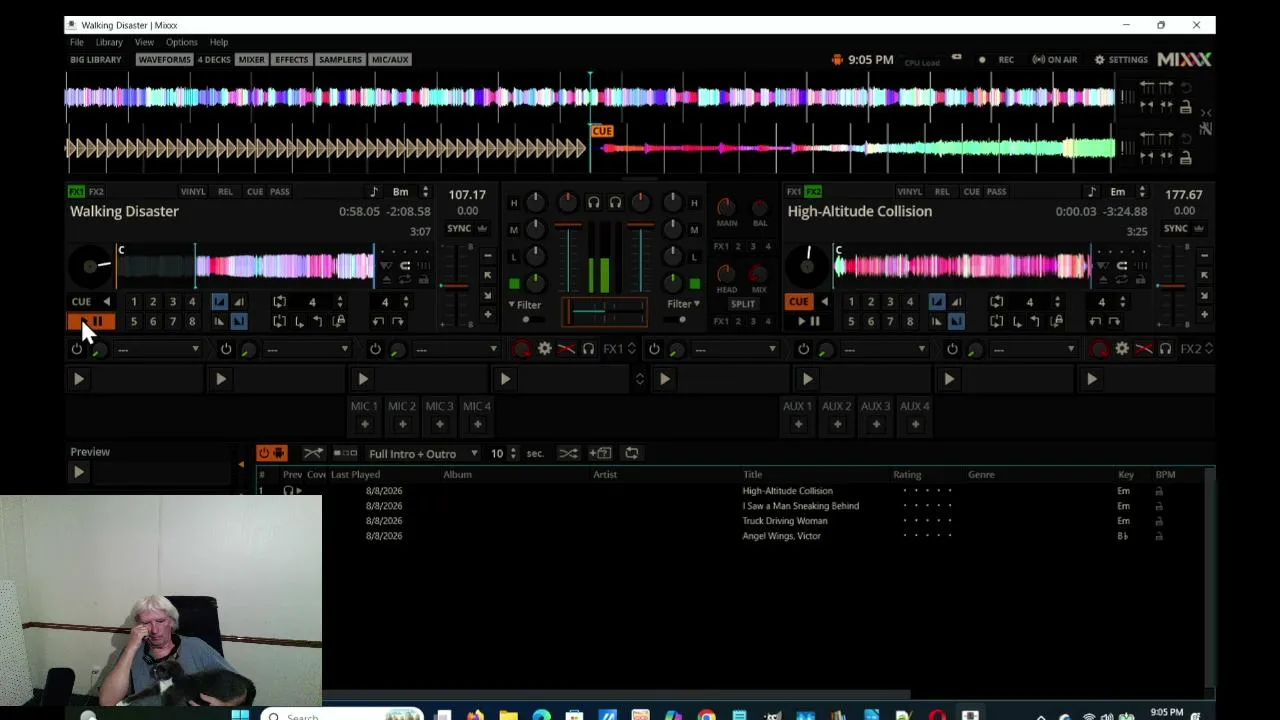Toggle PASS passthrough on the High-Altitude Collision deck
Viewport: 1280px width, 720px height.
point(997,192)
